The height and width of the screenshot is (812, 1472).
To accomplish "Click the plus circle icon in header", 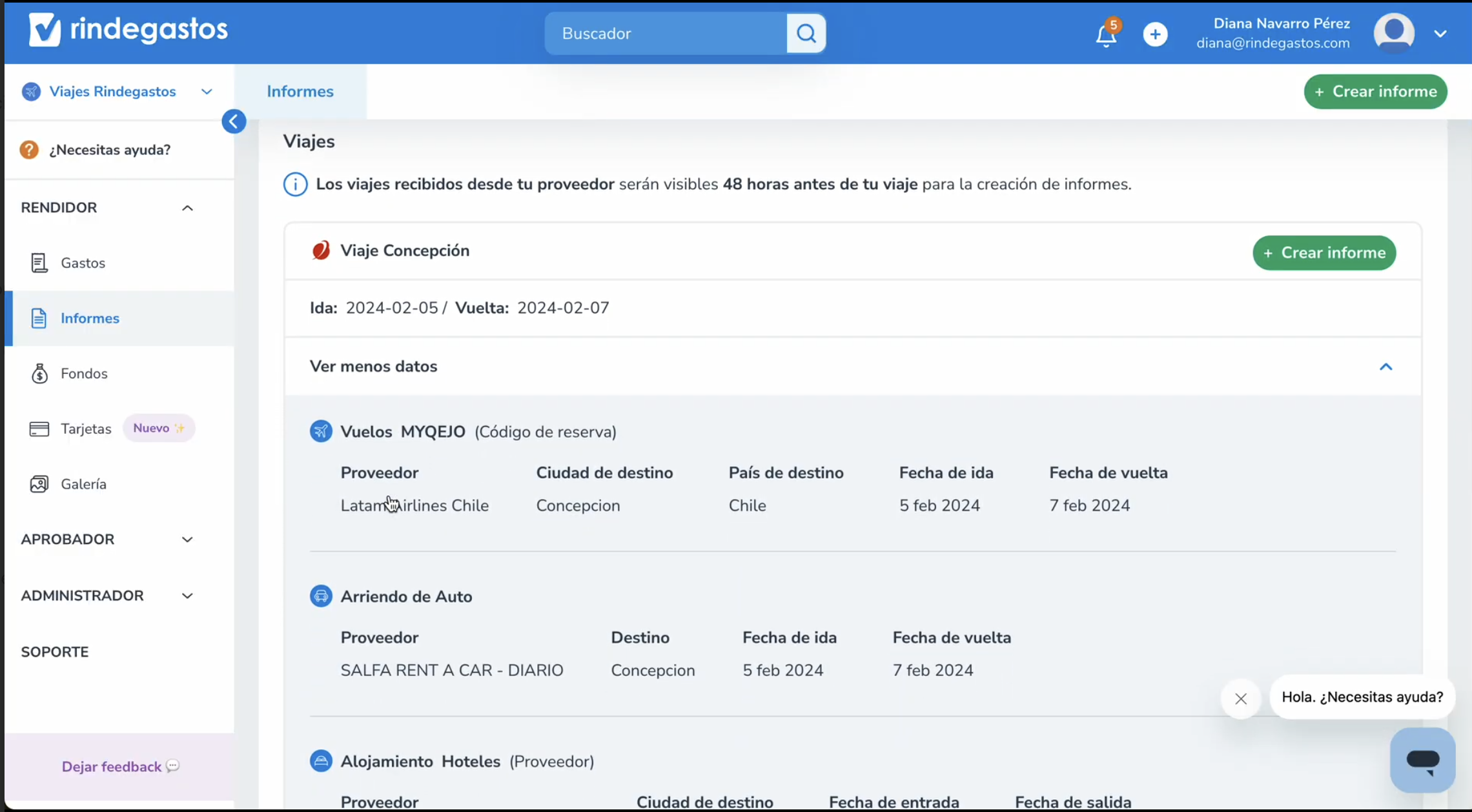I will click(1155, 34).
